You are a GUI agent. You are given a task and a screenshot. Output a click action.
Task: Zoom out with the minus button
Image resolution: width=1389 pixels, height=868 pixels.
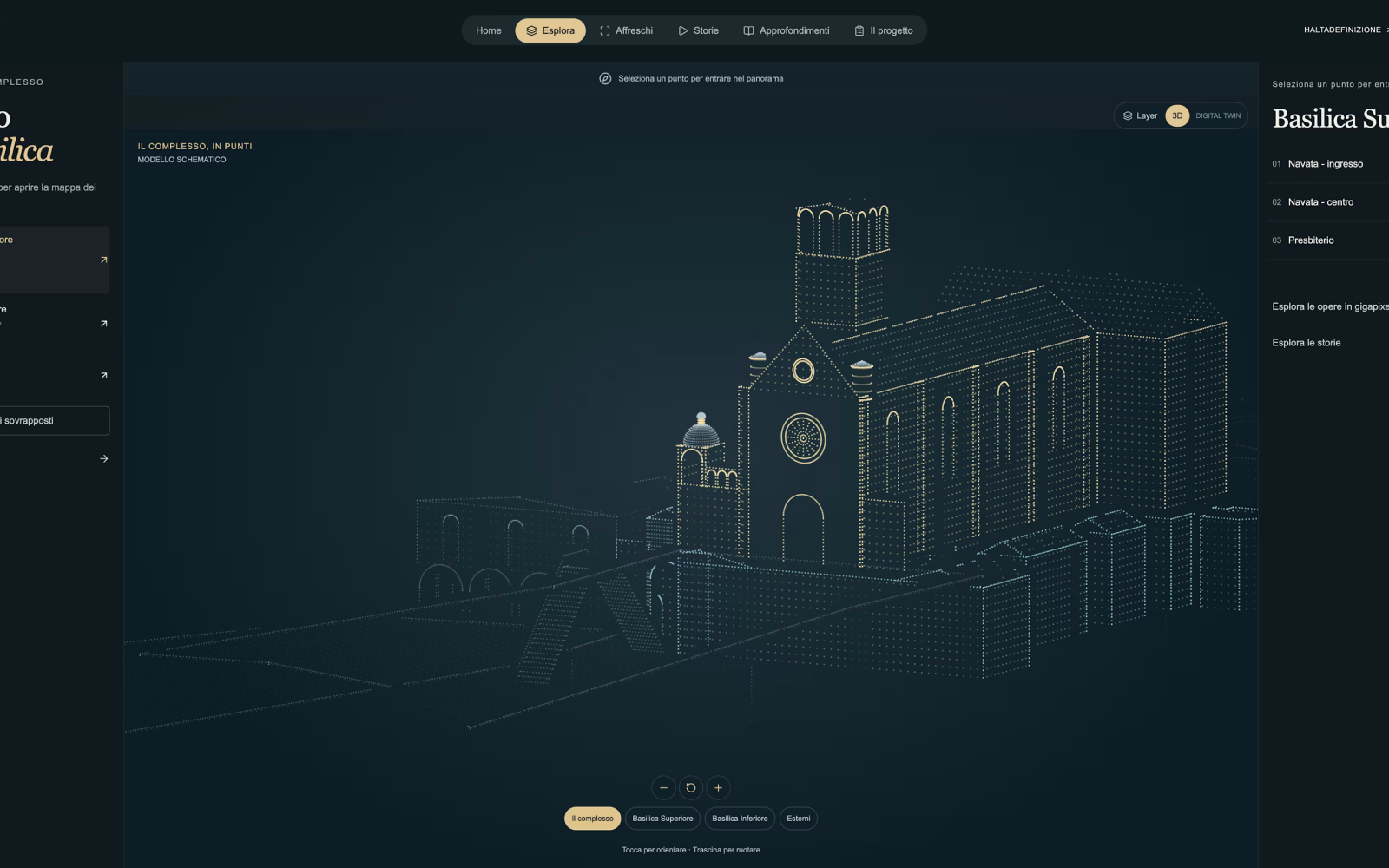663,788
